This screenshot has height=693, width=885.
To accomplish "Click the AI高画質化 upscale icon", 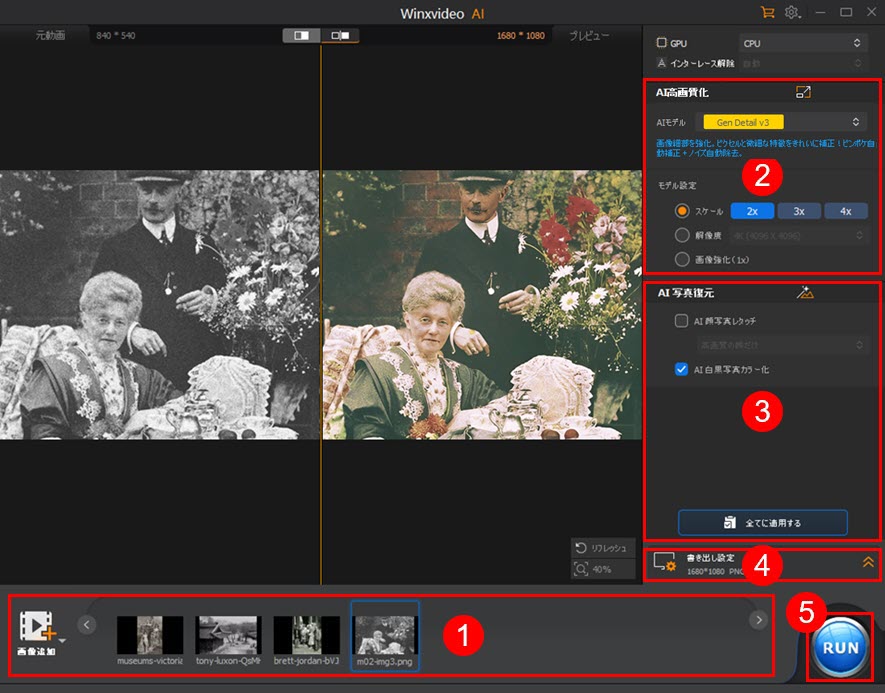I will pos(803,92).
